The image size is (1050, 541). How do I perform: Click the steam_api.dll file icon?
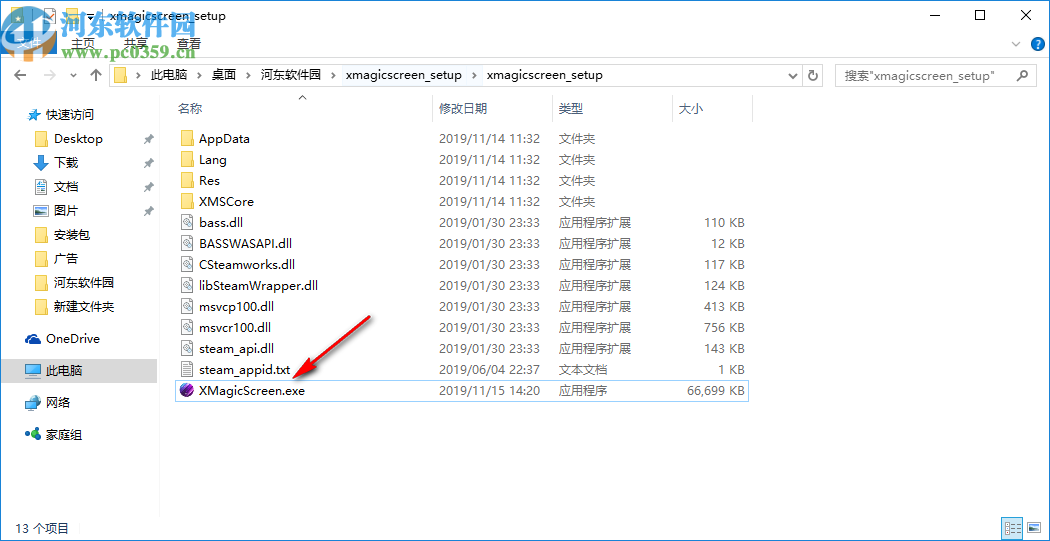click(x=187, y=349)
